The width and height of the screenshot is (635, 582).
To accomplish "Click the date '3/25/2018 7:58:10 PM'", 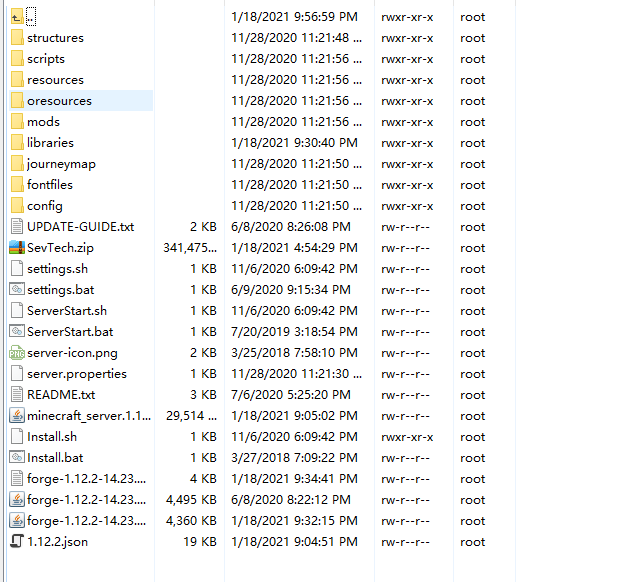I will pyautogui.click(x=294, y=353).
